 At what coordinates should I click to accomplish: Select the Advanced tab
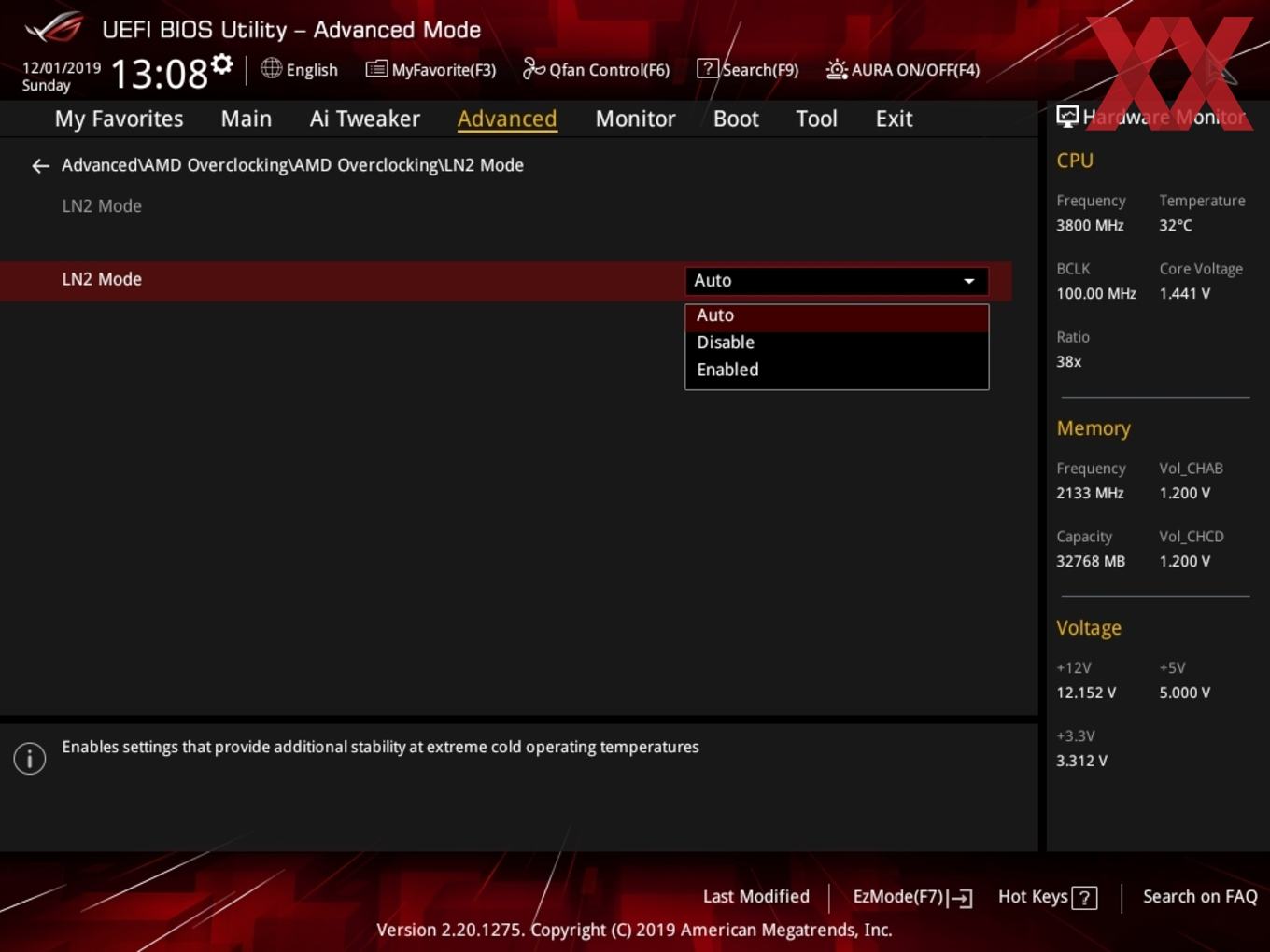(507, 119)
